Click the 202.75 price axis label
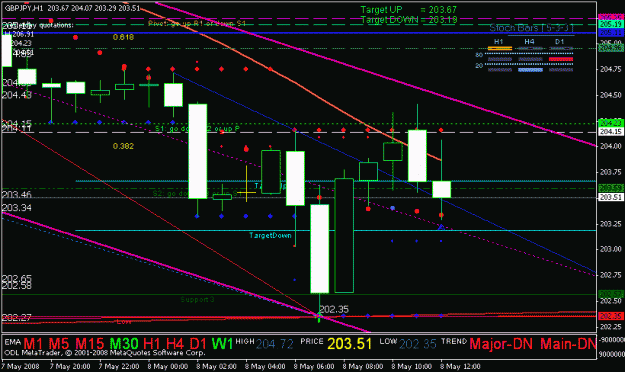Screen dimensions: 625x372 coord(611,275)
